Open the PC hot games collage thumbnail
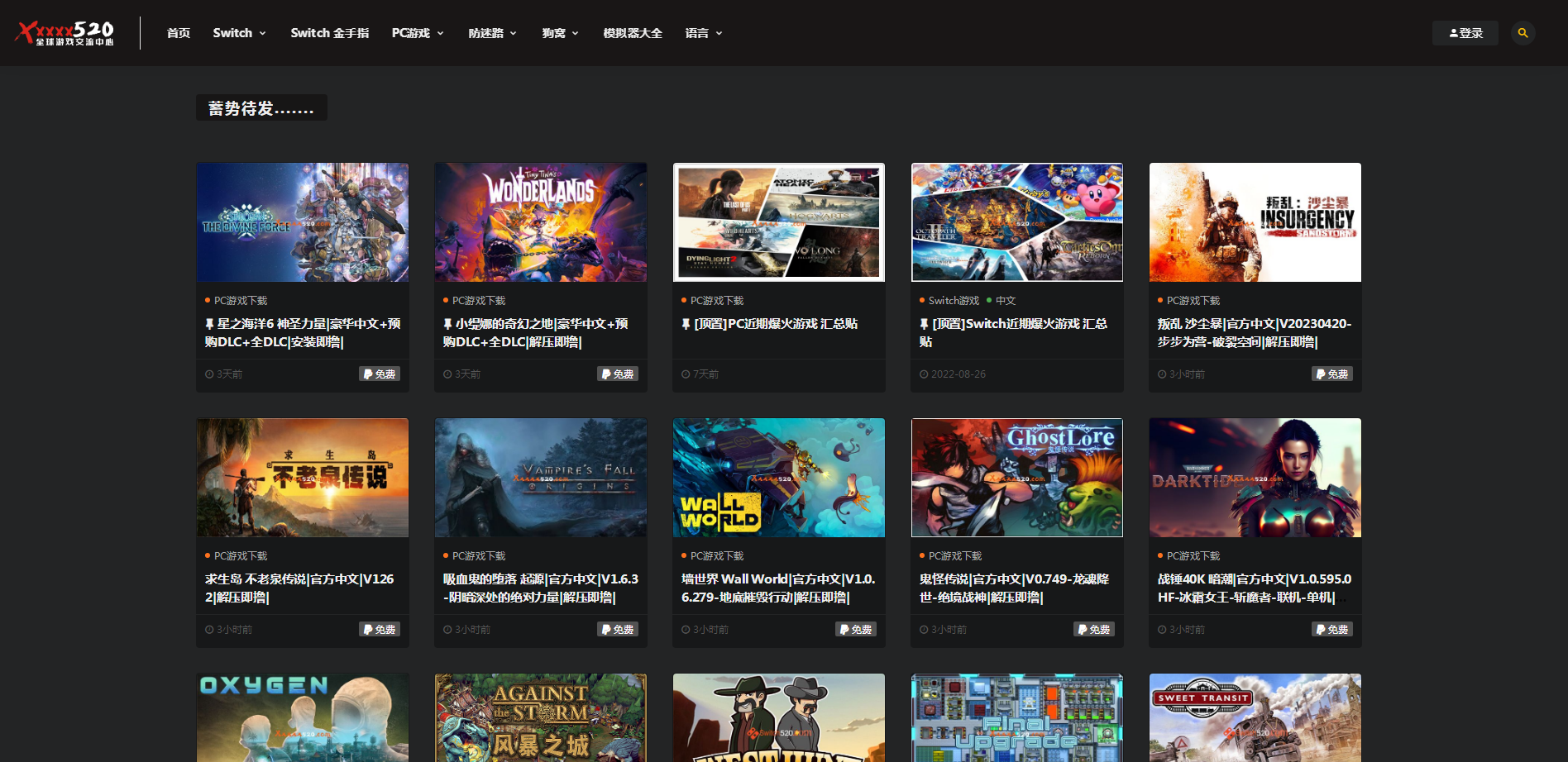This screenshot has width=1568, height=762. 779,222
